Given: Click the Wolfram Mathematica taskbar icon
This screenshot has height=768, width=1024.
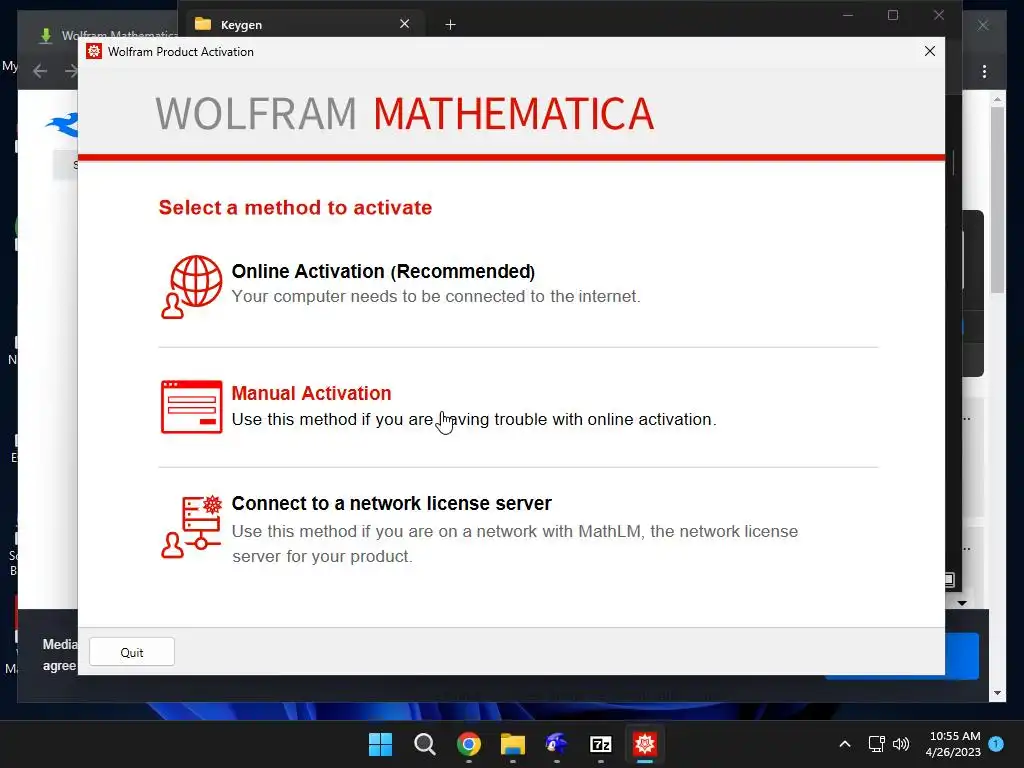Looking at the screenshot, I should [x=645, y=744].
